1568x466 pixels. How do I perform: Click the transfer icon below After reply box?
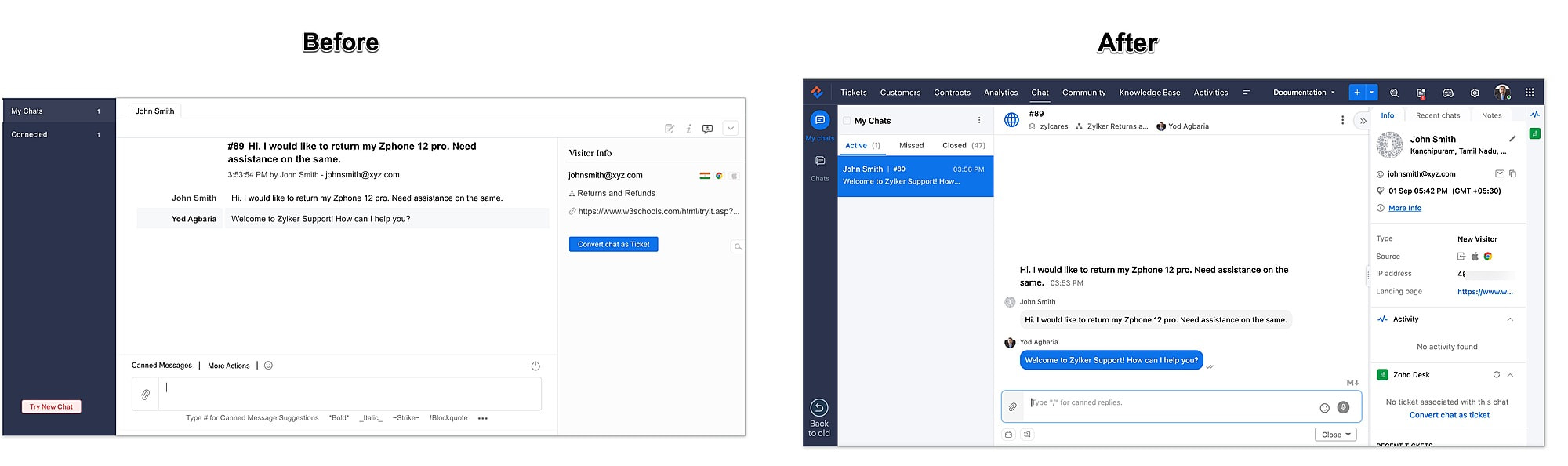(1027, 435)
